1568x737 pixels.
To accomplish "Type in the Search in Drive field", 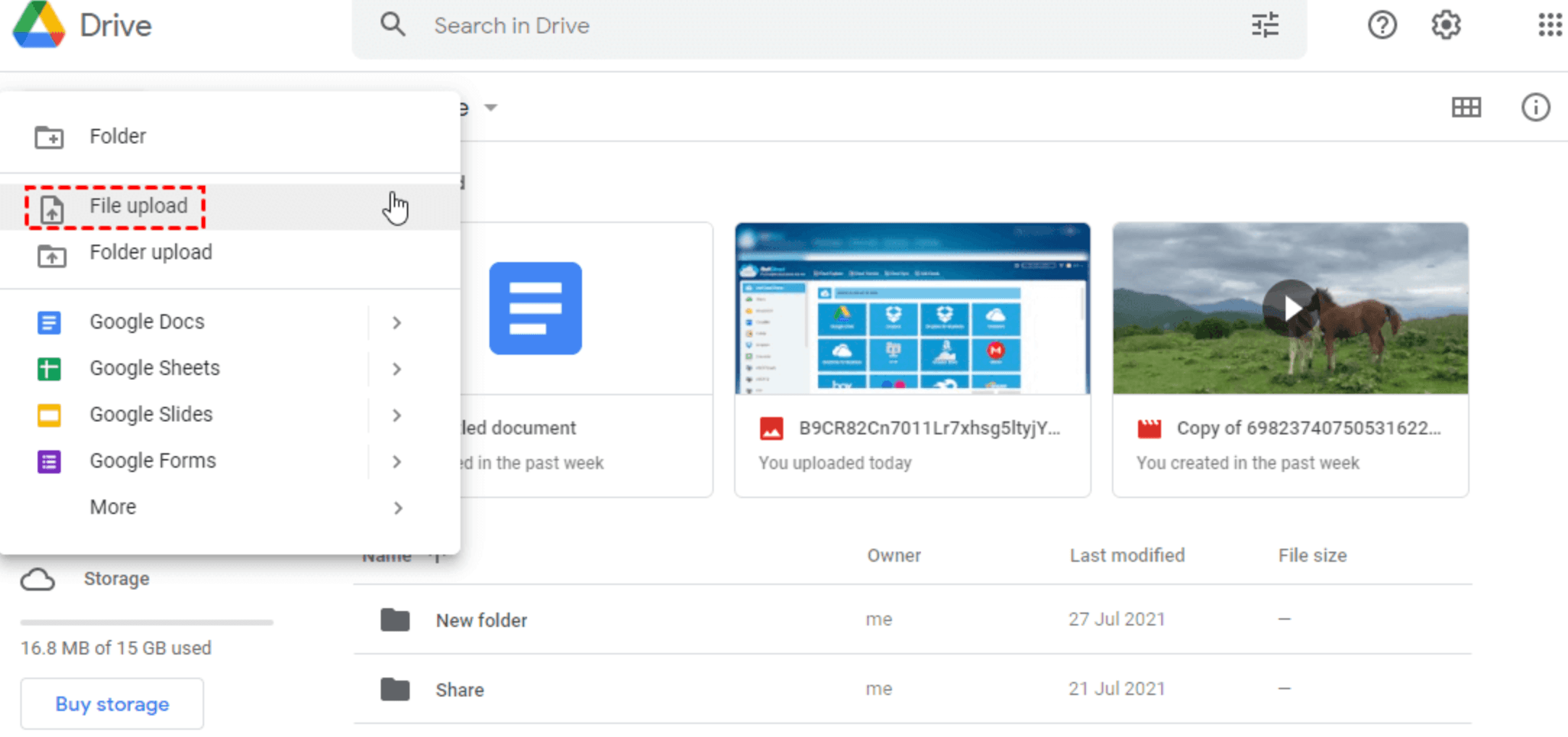I will (796, 25).
